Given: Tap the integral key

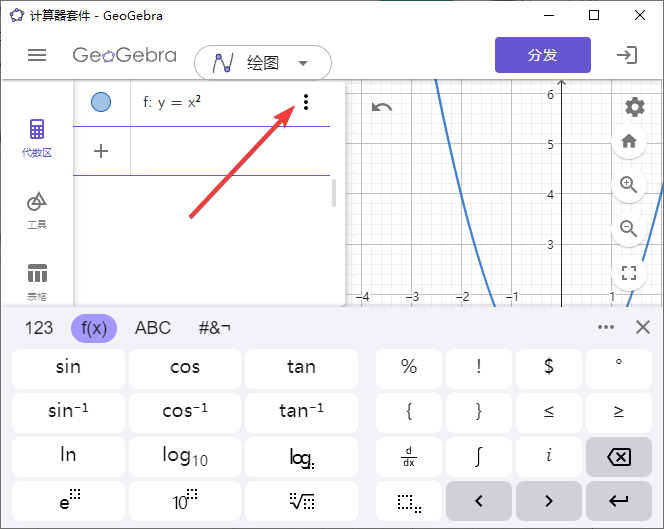Looking at the screenshot, I should (479, 456).
